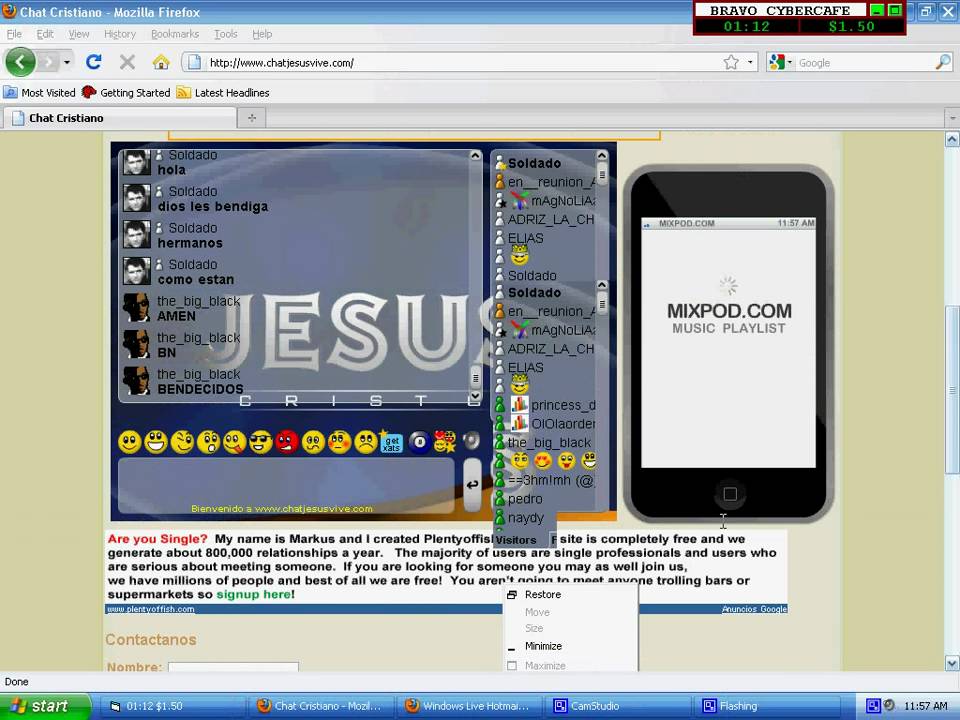Open a new tab with the plus button
This screenshot has height=720, width=960.
click(x=252, y=118)
